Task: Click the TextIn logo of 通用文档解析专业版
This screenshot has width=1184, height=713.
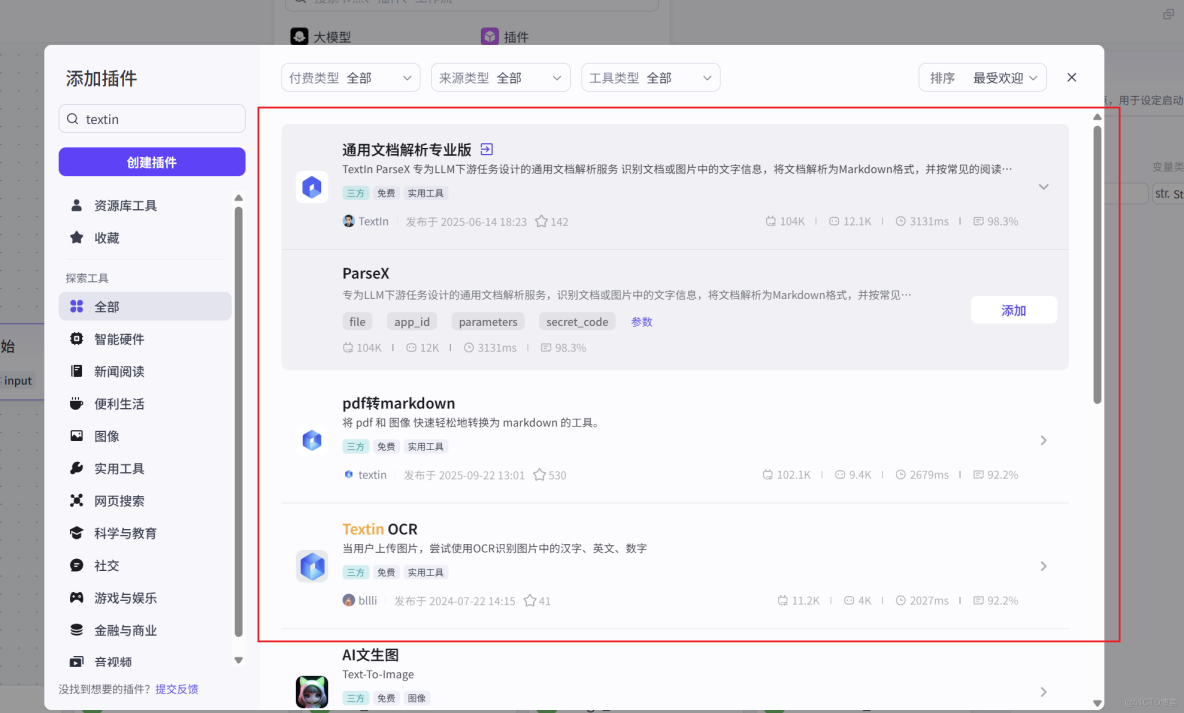Action: [x=312, y=186]
